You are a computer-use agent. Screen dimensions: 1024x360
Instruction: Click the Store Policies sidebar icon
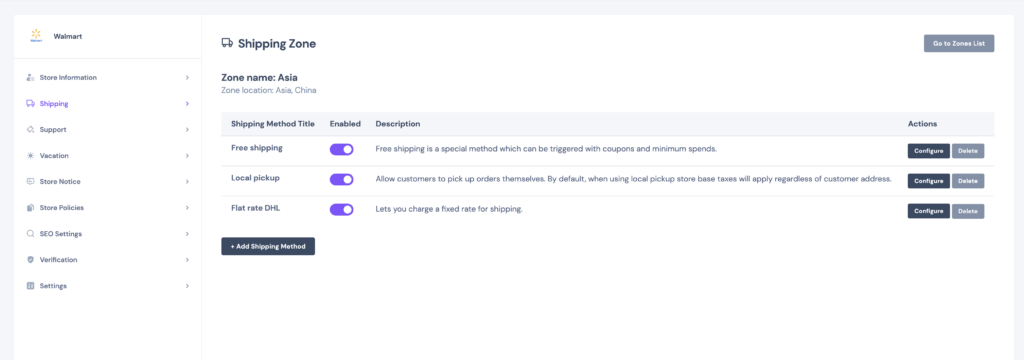30,208
